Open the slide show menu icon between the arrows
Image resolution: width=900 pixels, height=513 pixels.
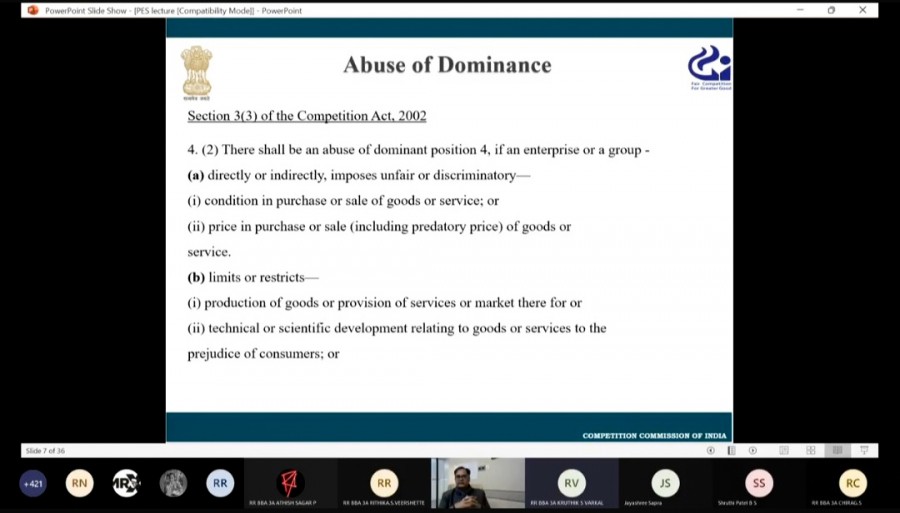732,450
